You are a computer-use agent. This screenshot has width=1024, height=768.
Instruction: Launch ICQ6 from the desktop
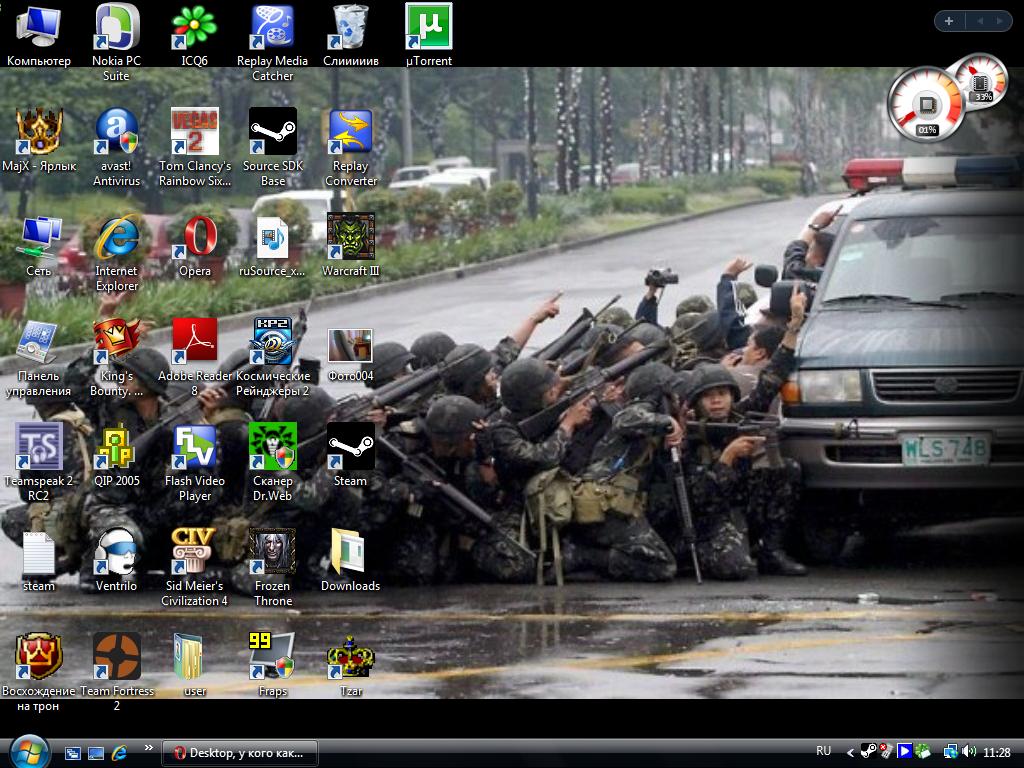tap(194, 28)
